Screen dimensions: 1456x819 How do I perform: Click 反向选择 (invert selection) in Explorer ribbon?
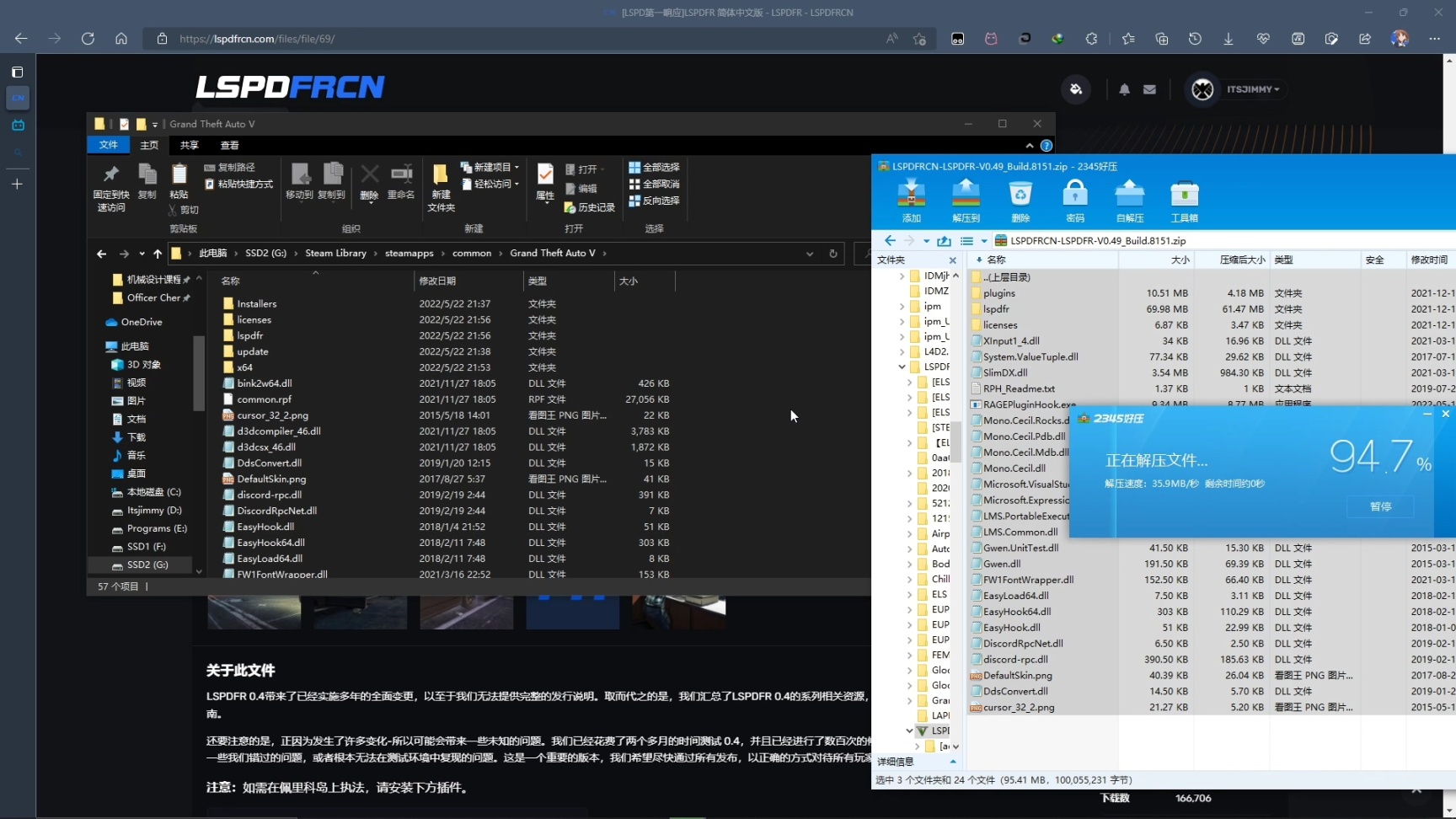click(x=654, y=201)
